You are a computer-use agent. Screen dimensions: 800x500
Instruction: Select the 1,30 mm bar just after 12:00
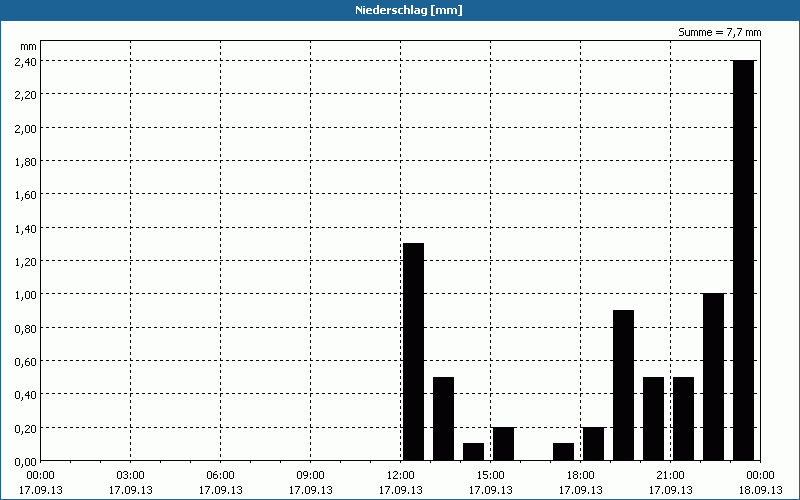pyautogui.click(x=413, y=352)
